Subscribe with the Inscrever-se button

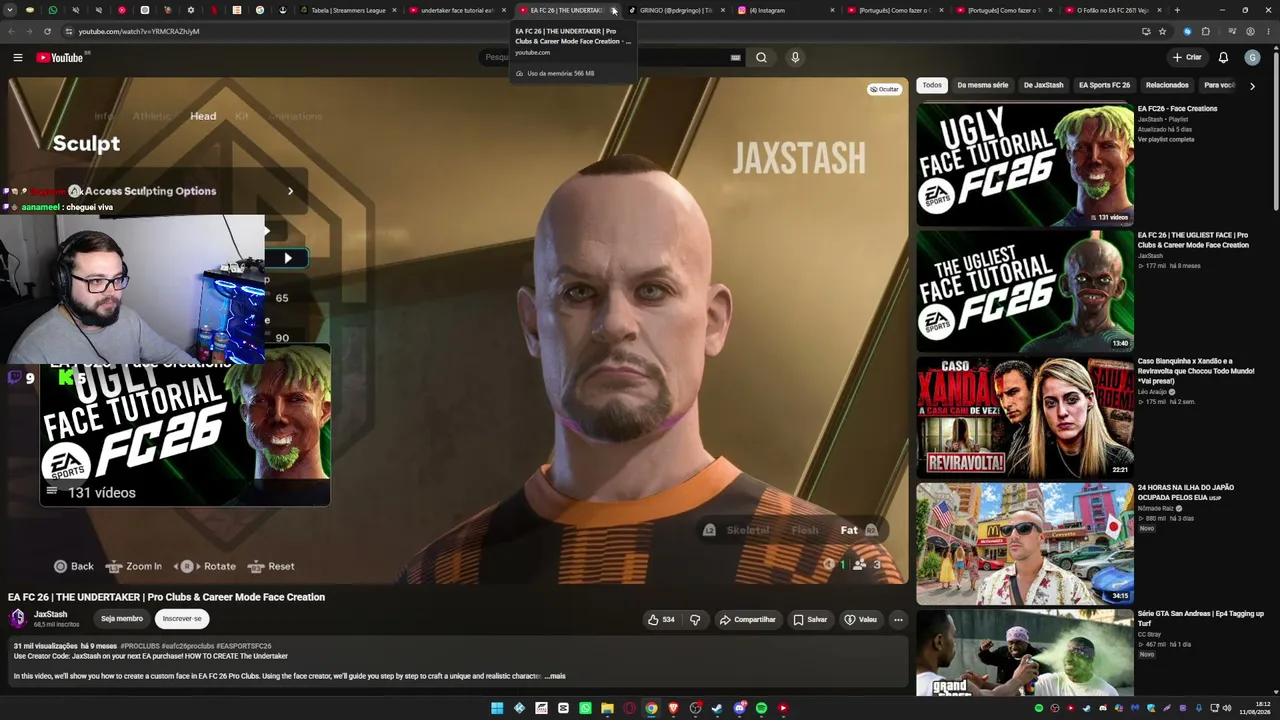(x=182, y=619)
